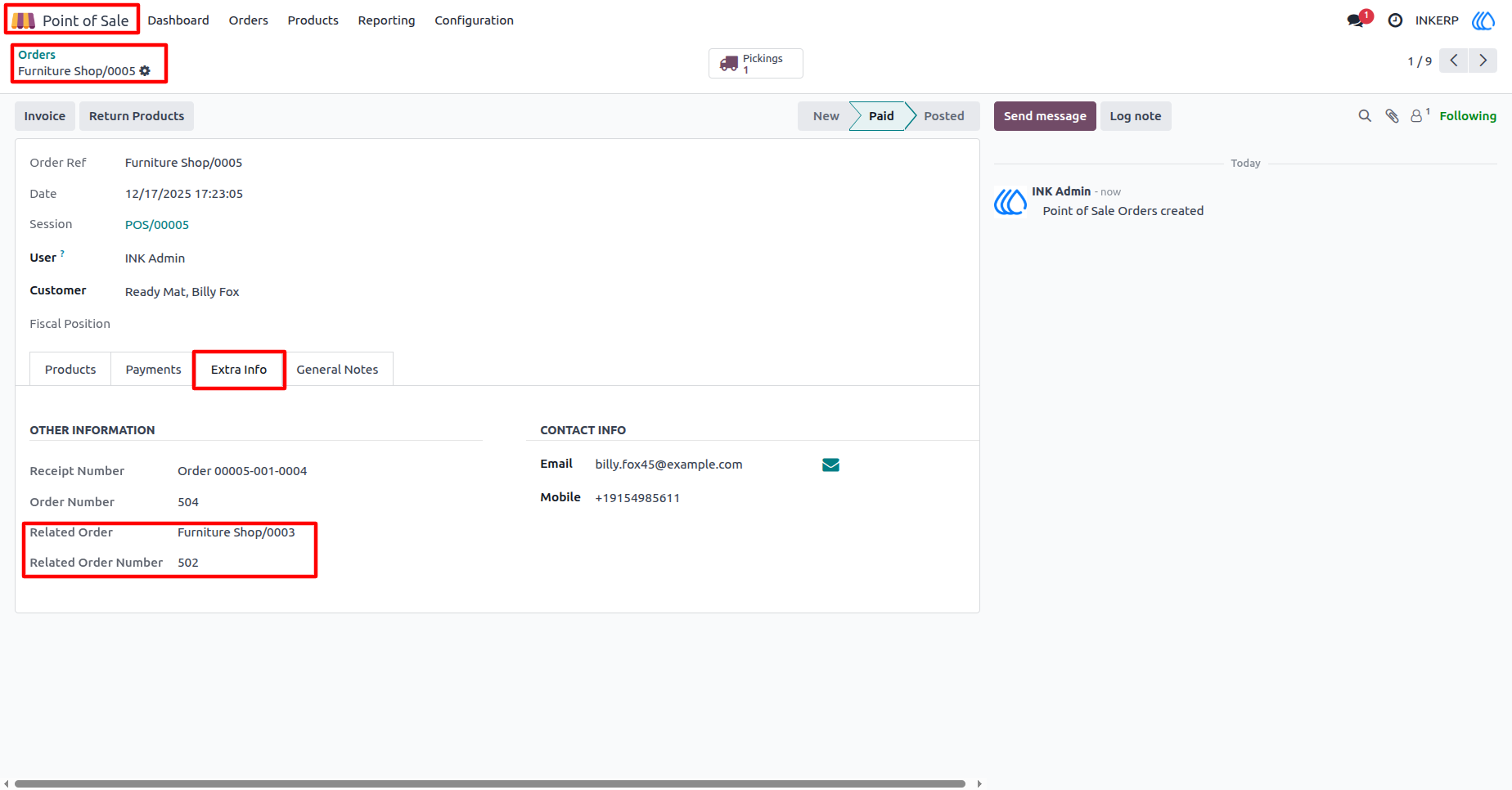Viewport: 1512px width, 790px height.
Task: Click the INK Admin avatar in chatter
Action: pyautogui.click(x=1010, y=201)
